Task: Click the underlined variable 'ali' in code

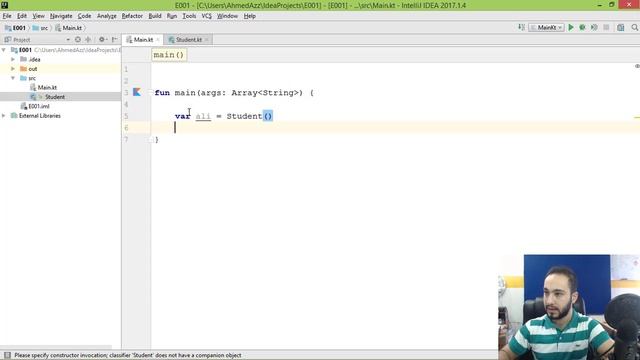Action: [x=203, y=116]
